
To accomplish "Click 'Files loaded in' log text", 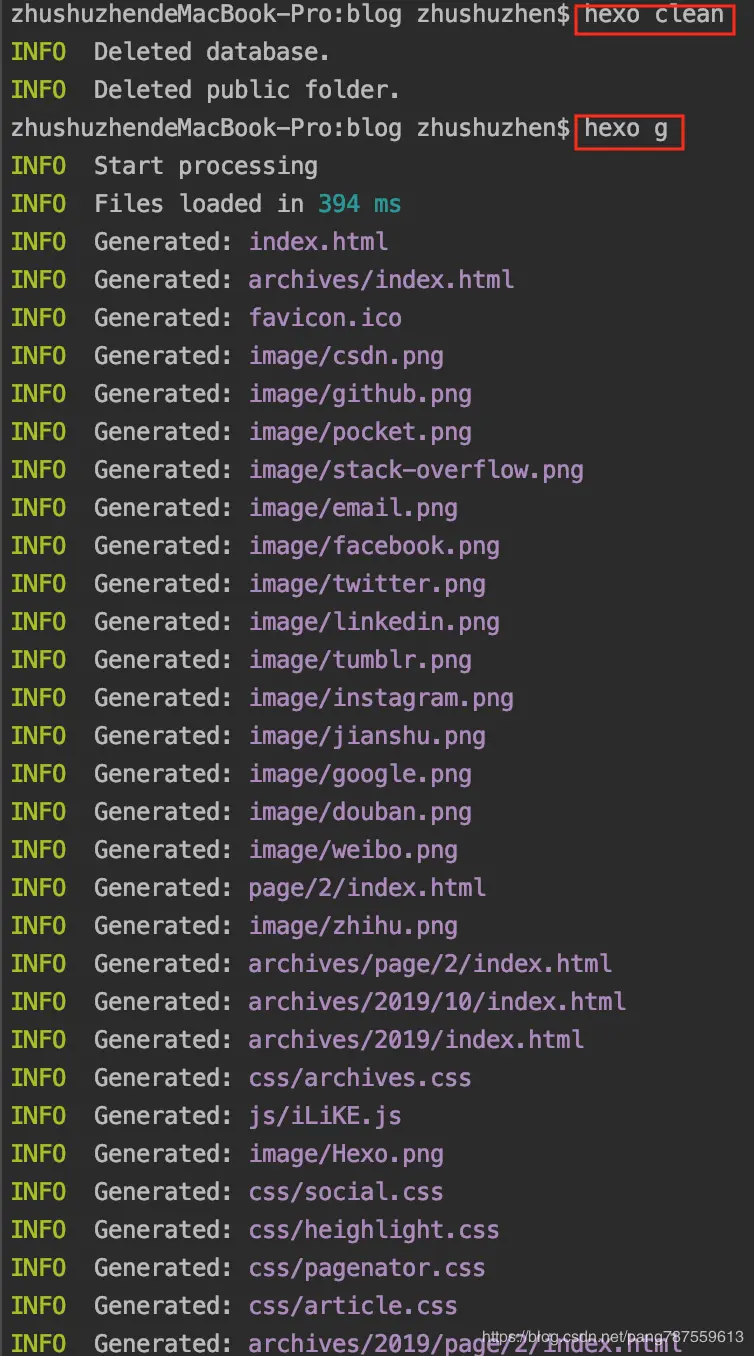I will [x=199, y=204].
